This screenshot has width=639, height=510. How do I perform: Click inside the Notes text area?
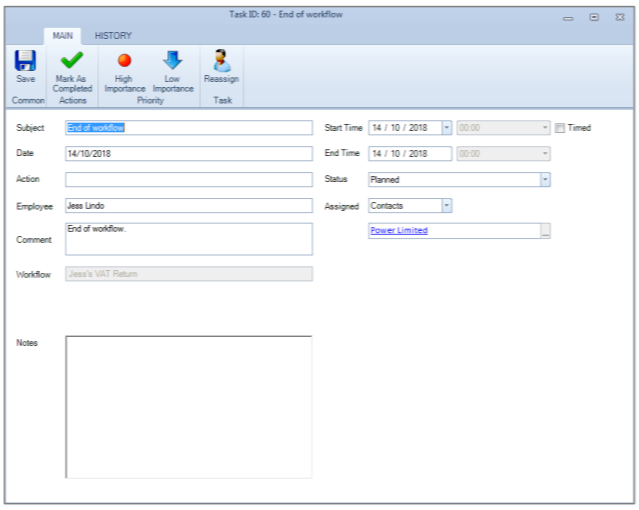(189, 407)
